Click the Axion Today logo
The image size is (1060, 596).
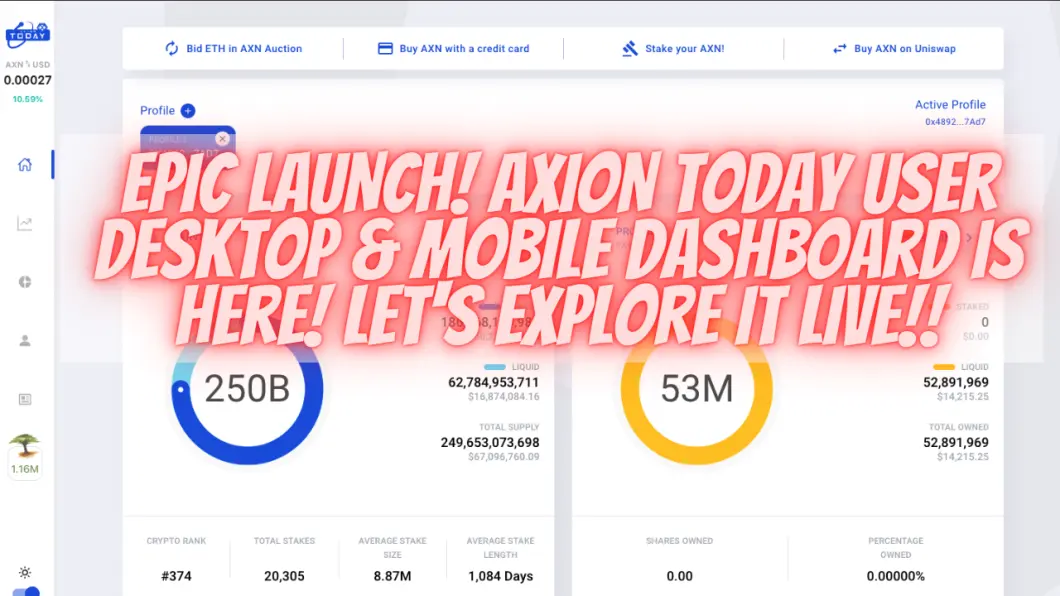tap(28, 34)
